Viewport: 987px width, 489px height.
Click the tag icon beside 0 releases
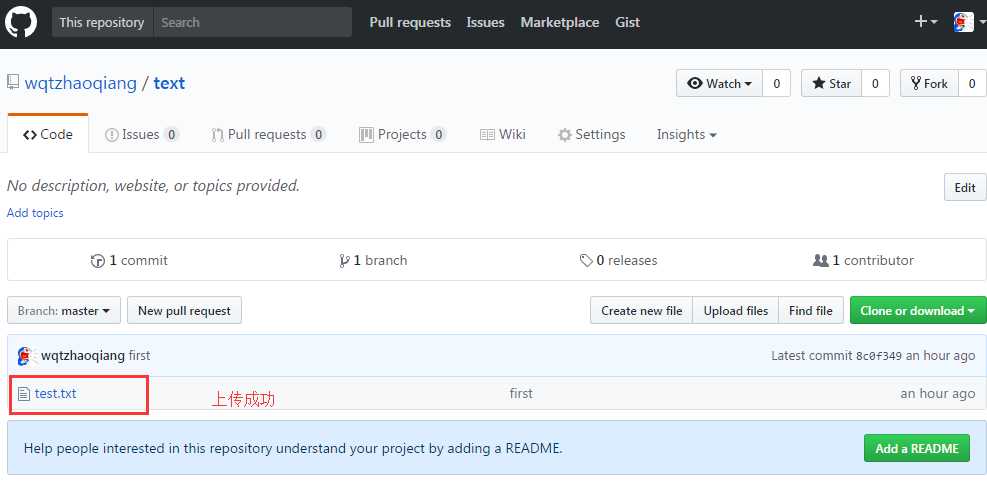(x=586, y=261)
